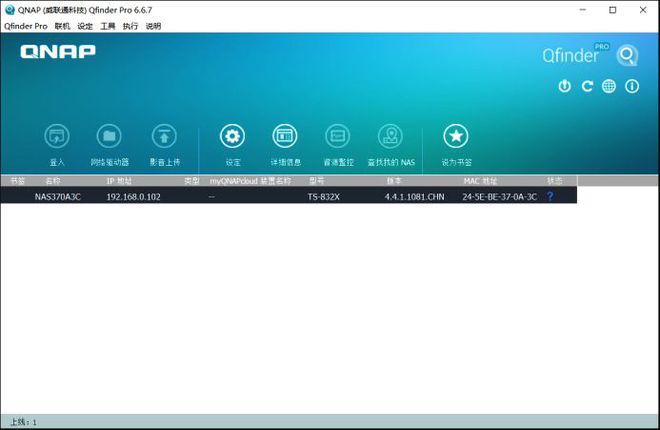The height and width of the screenshot is (430, 660).
Task: Sort by 名称 (Name) column header
Action: (x=53, y=181)
